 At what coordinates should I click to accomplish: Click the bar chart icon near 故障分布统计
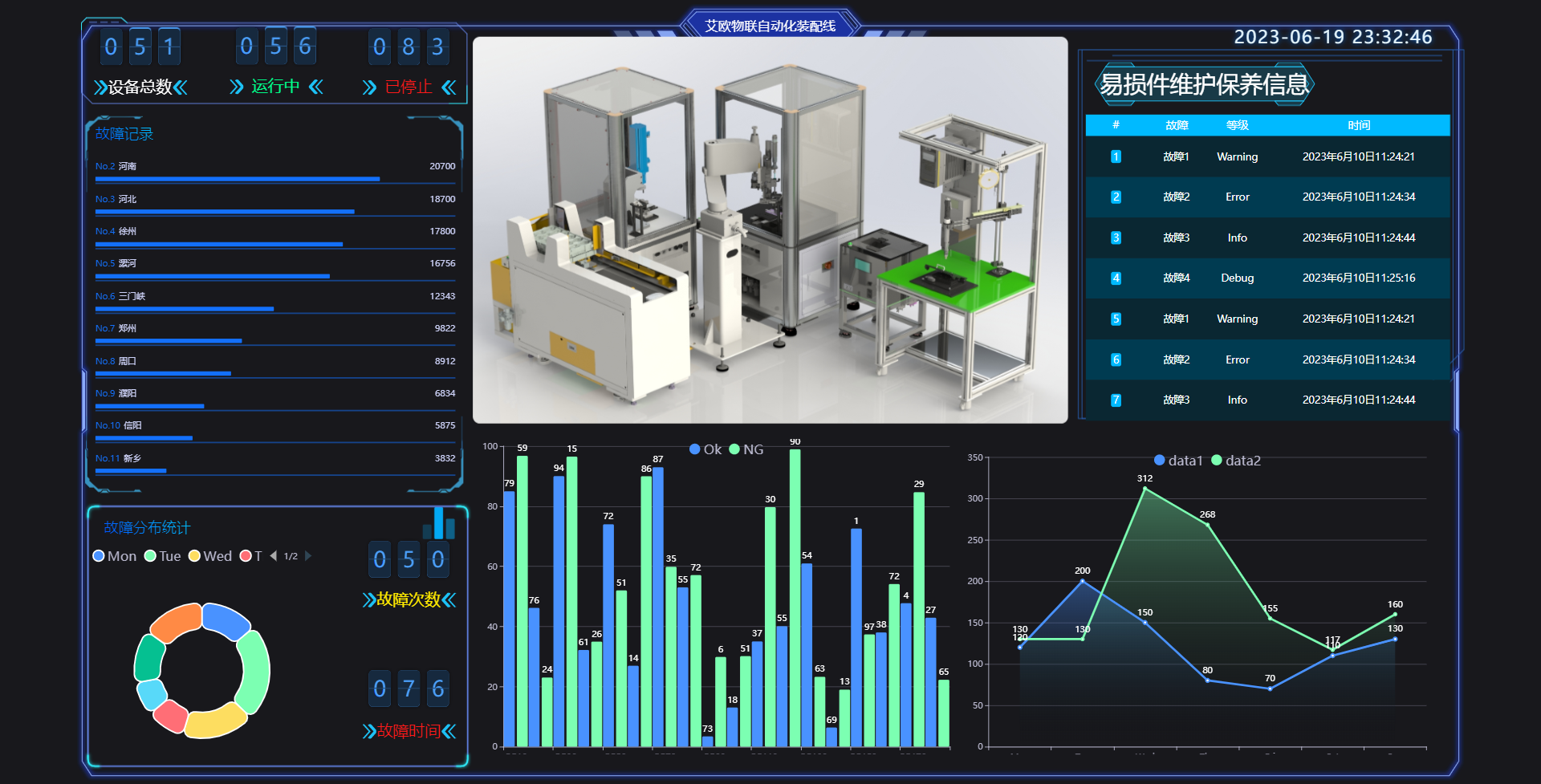click(439, 522)
